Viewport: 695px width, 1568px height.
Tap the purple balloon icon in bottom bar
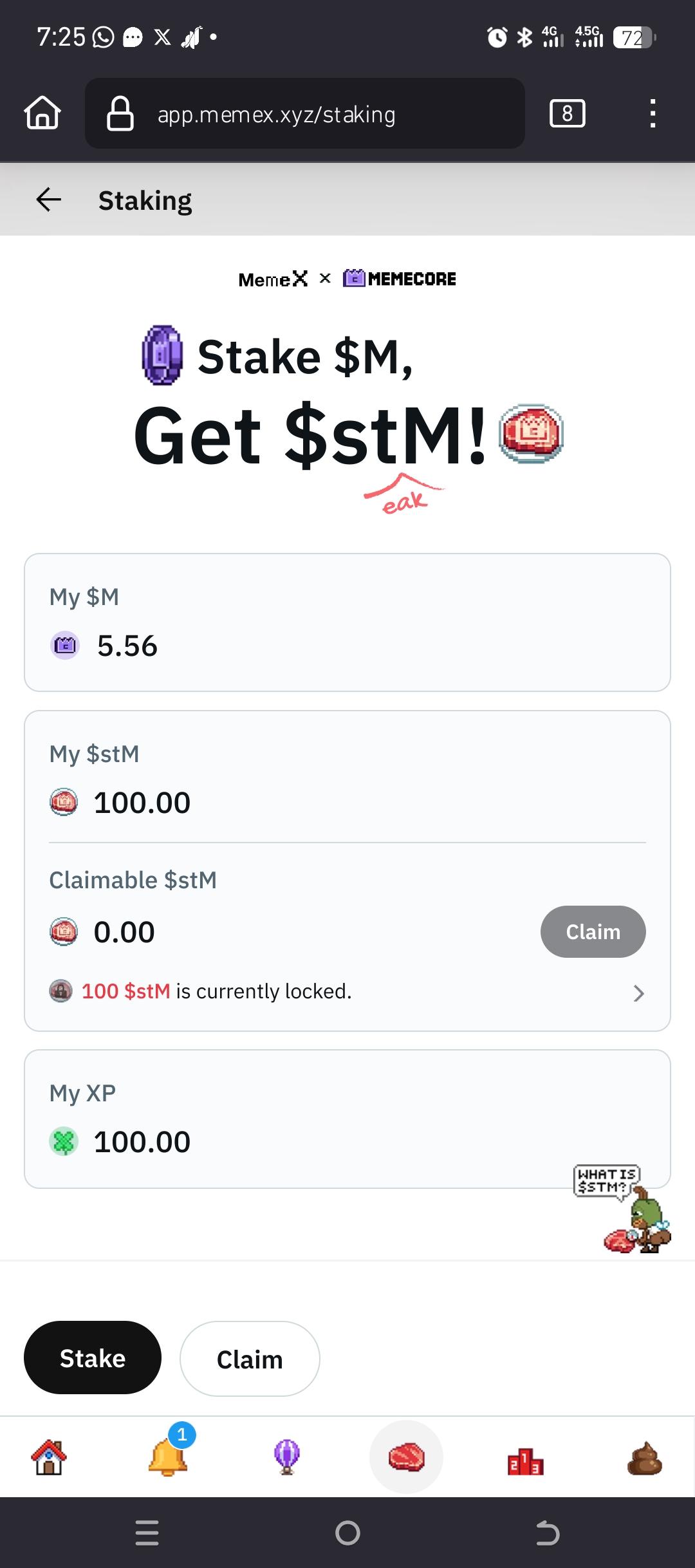287,1457
